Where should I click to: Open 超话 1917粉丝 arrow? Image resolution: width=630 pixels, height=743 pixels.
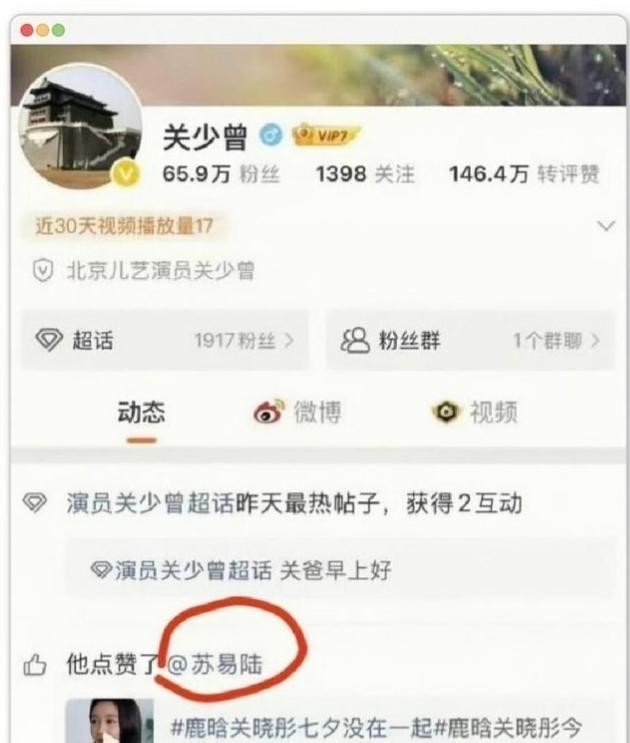click(x=288, y=340)
